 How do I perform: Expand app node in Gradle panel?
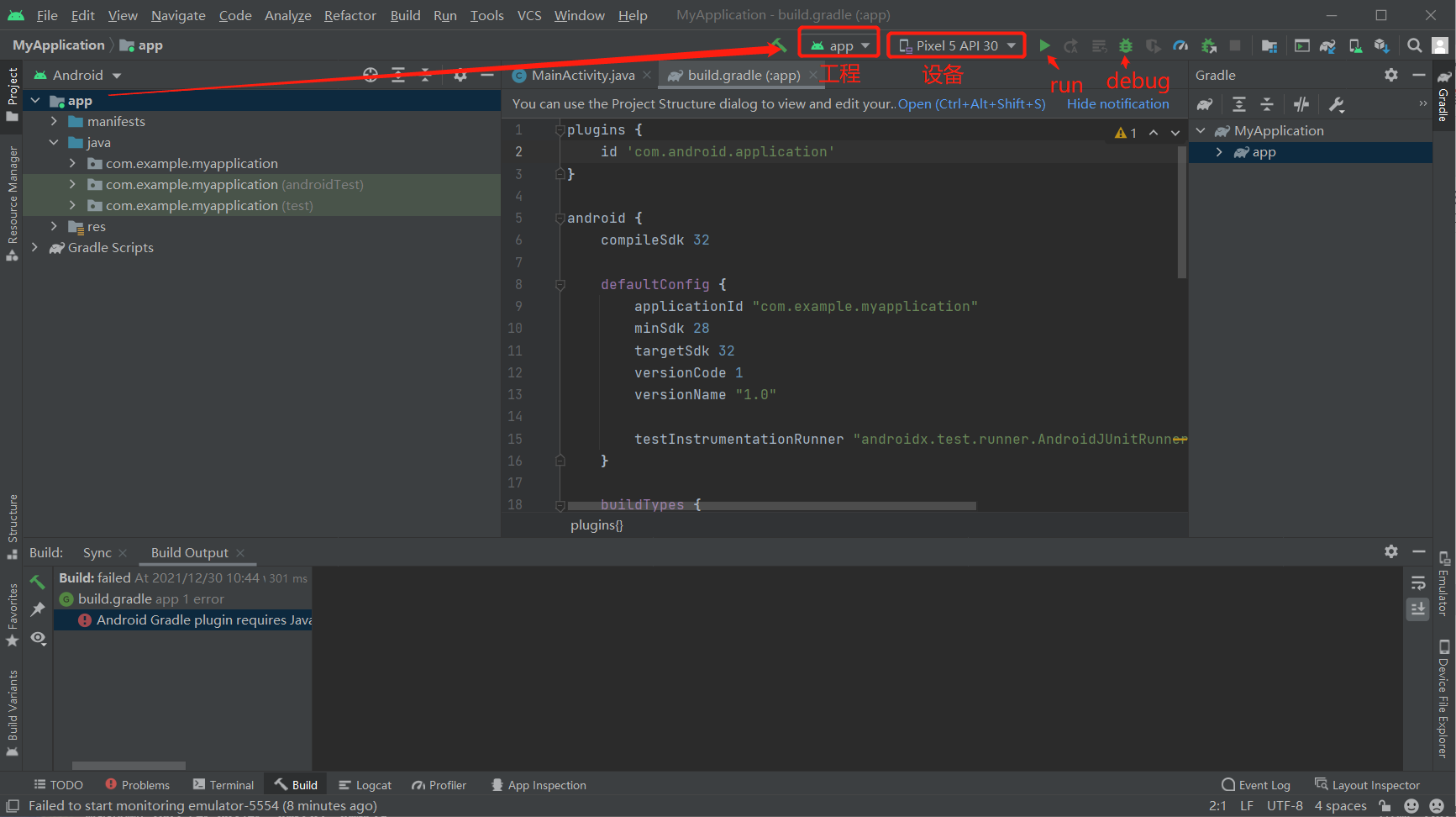click(1220, 152)
